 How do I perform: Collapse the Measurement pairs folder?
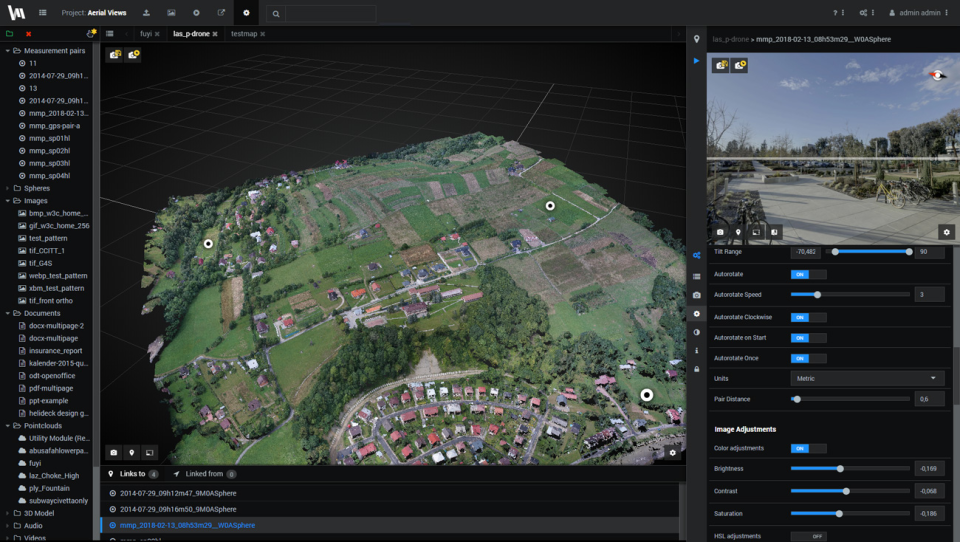click(x=8, y=50)
